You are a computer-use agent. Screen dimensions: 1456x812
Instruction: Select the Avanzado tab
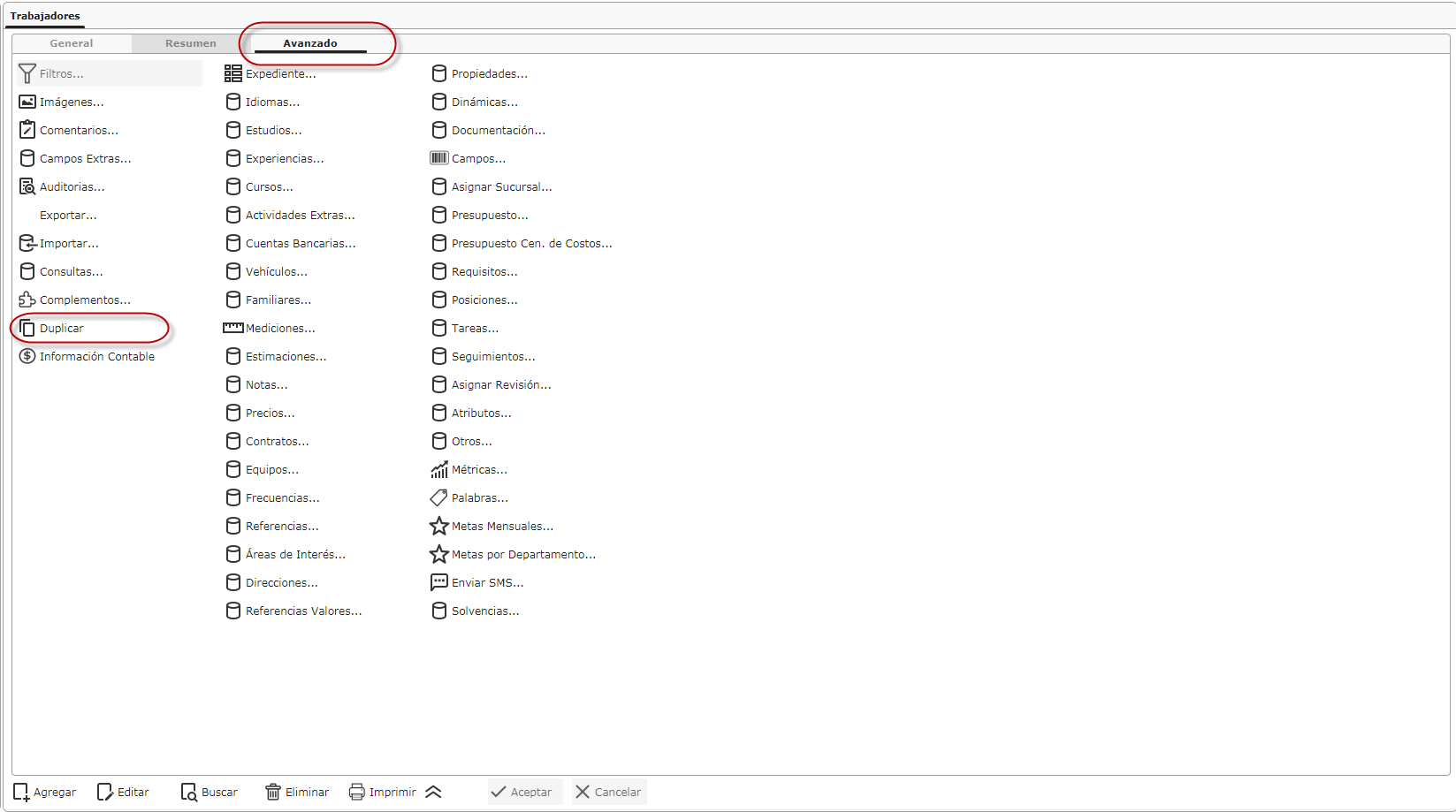click(310, 43)
